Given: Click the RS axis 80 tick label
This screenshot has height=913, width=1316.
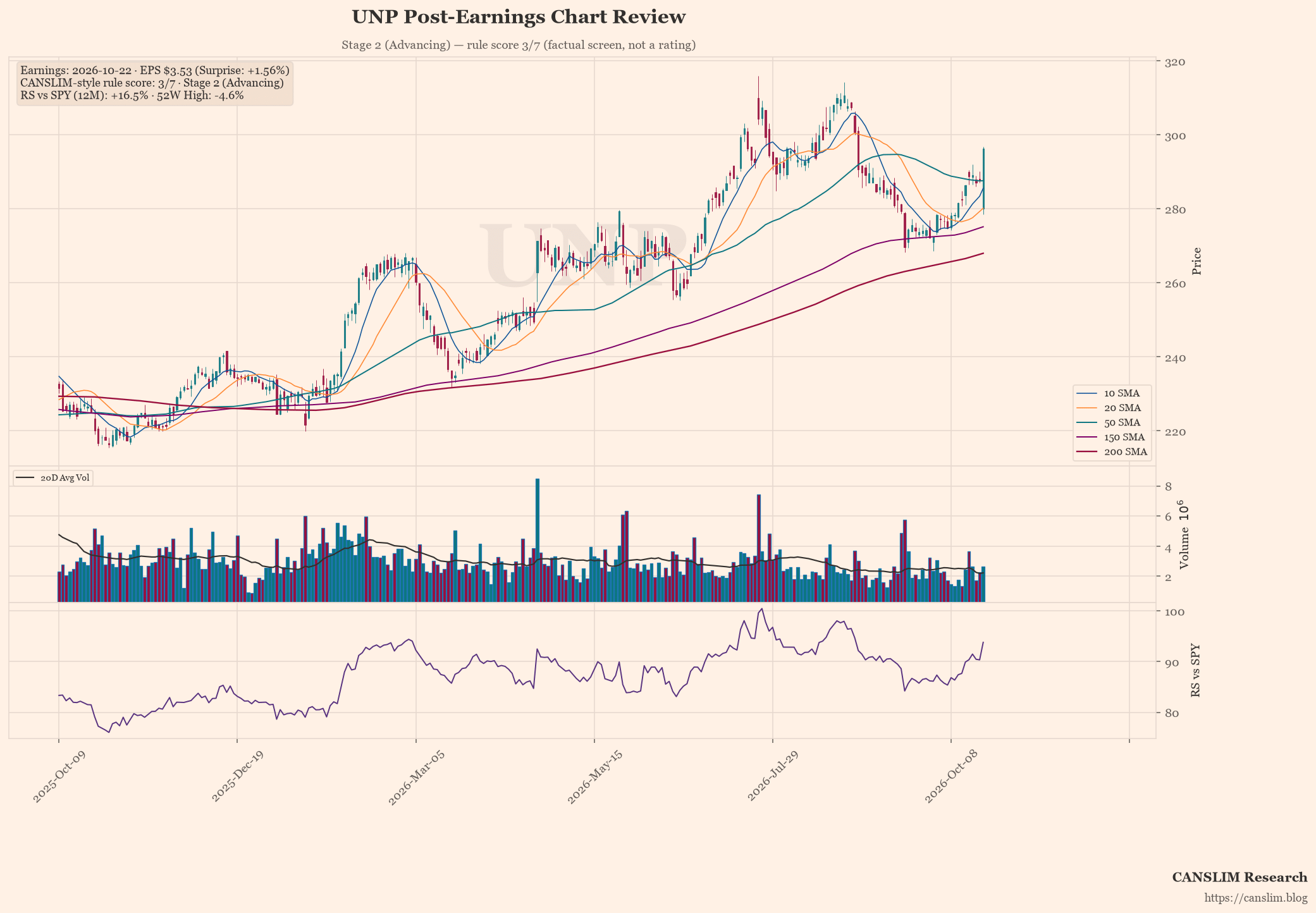Looking at the screenshot, I should pos(1172,713).
